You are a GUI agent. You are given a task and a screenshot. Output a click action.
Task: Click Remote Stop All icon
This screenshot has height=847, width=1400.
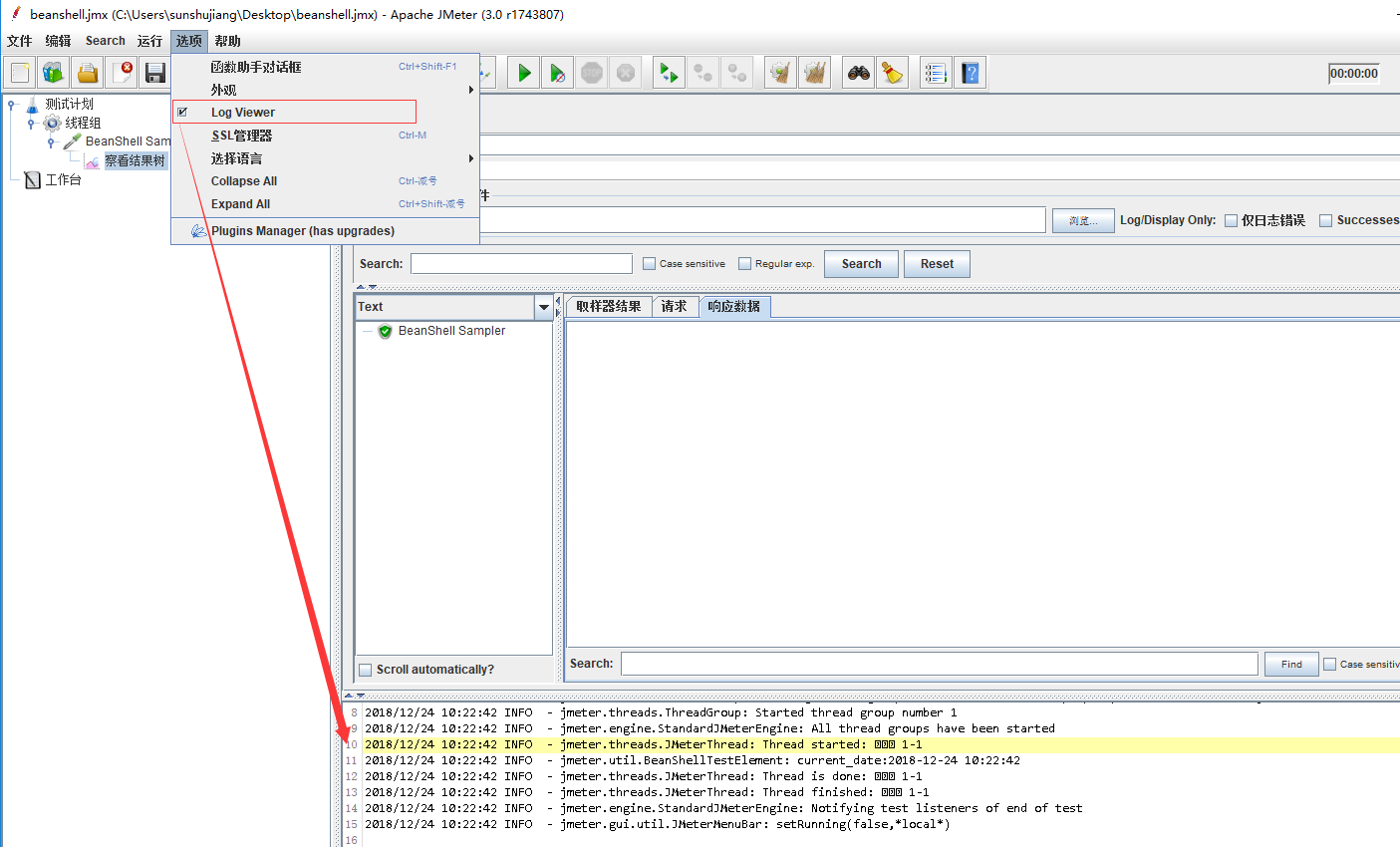[x=702, y=73]
